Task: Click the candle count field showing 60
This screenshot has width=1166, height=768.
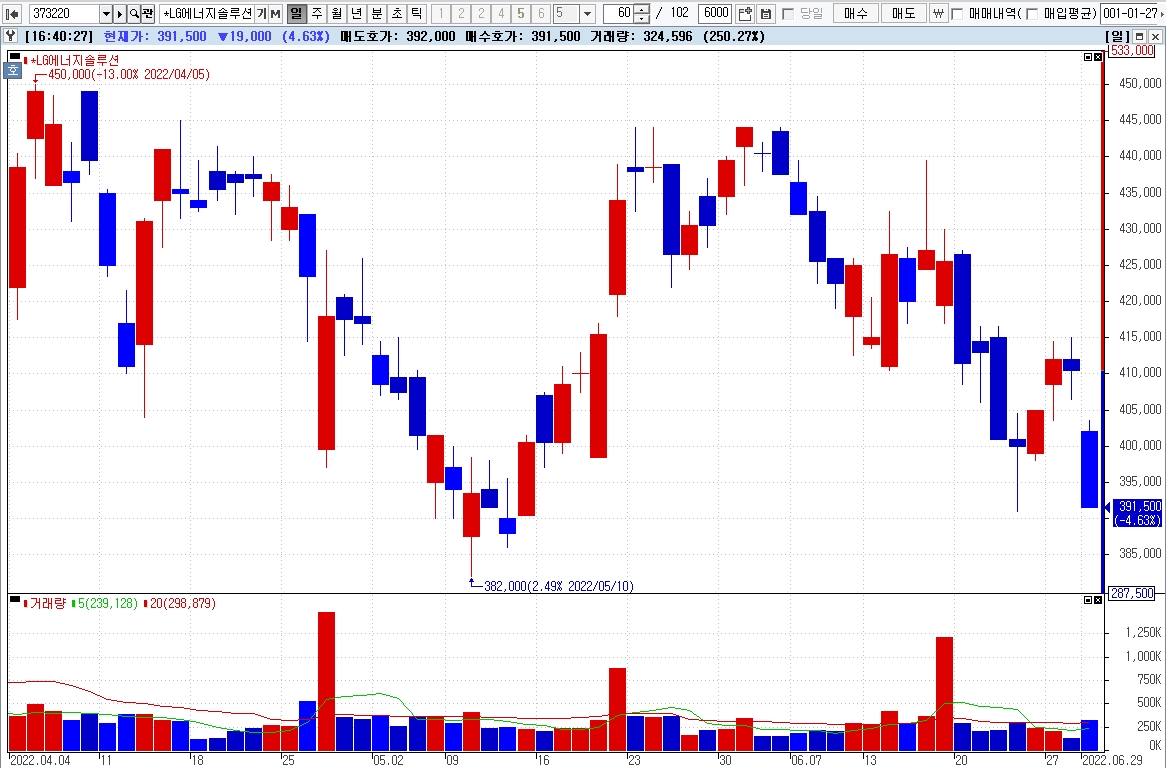Action: tap(617, 13)
